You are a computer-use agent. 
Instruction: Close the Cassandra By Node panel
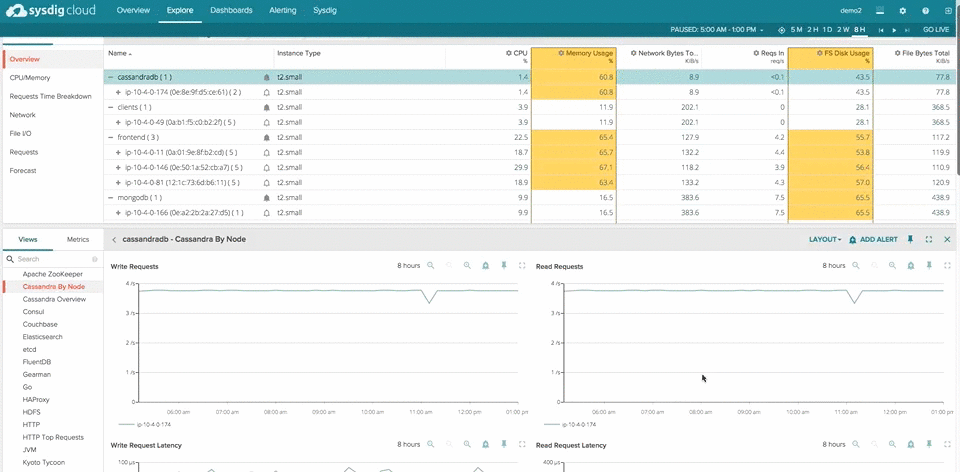[947, 239]
